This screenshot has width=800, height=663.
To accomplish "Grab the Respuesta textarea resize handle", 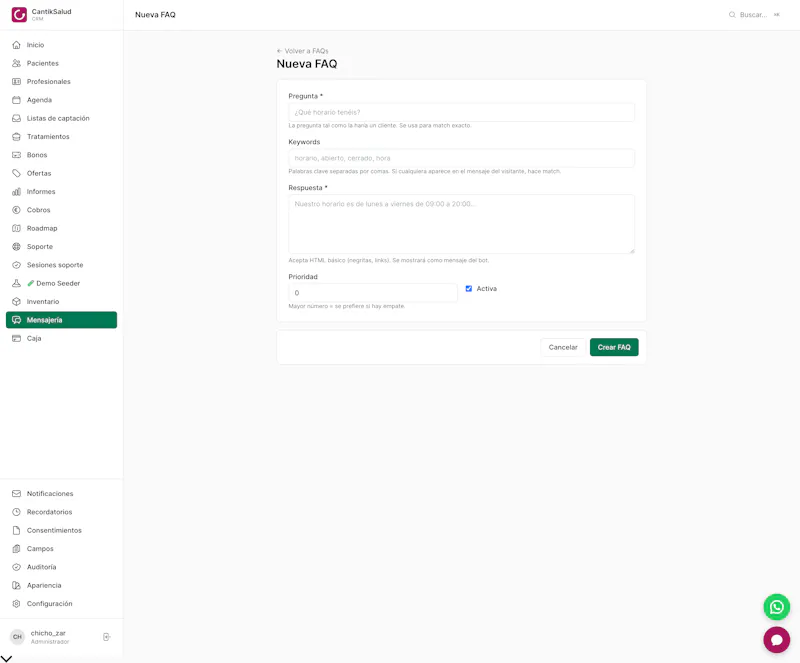I will (x=632, y=251).
